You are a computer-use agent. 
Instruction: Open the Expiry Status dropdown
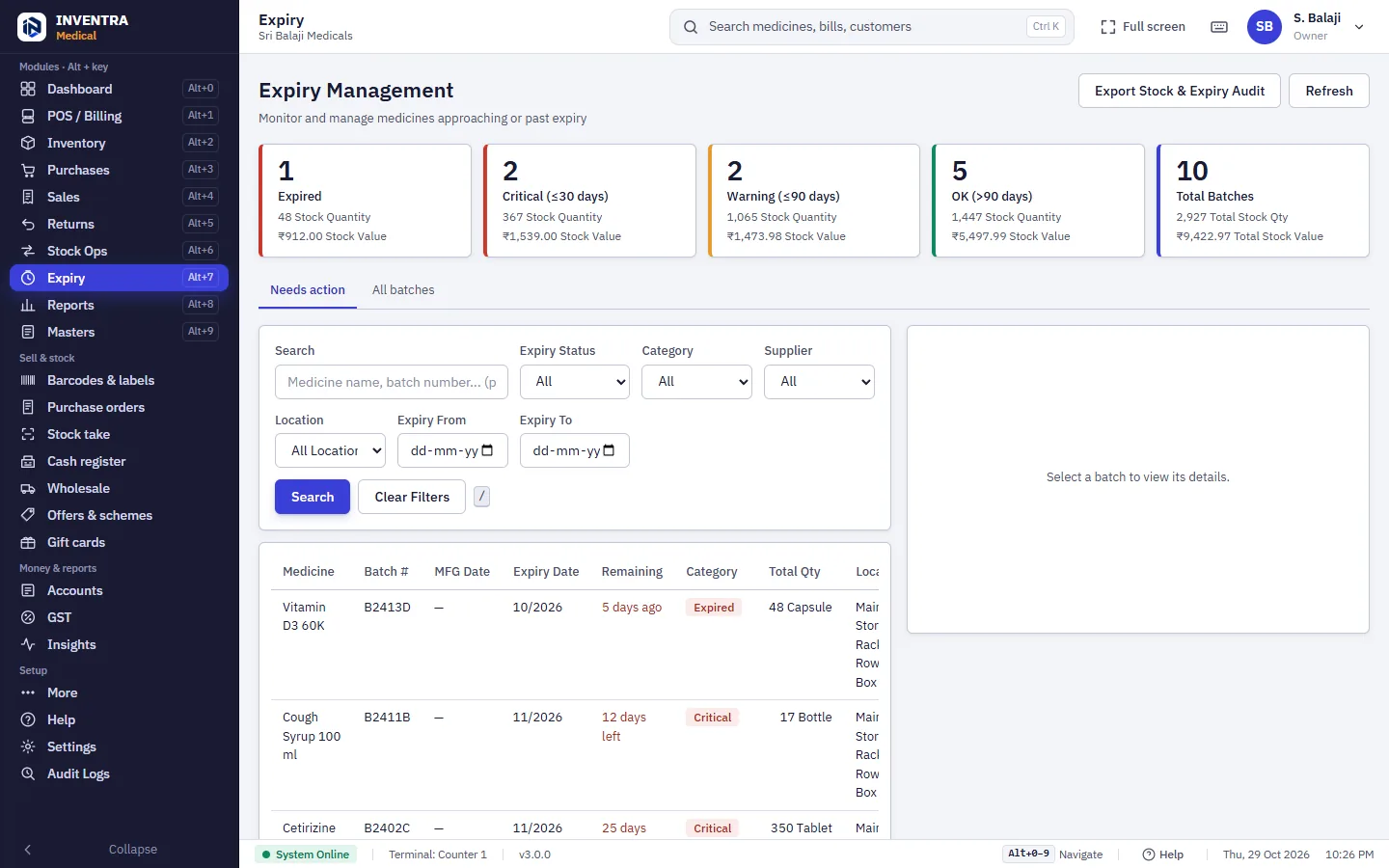(x=575, y=382)
